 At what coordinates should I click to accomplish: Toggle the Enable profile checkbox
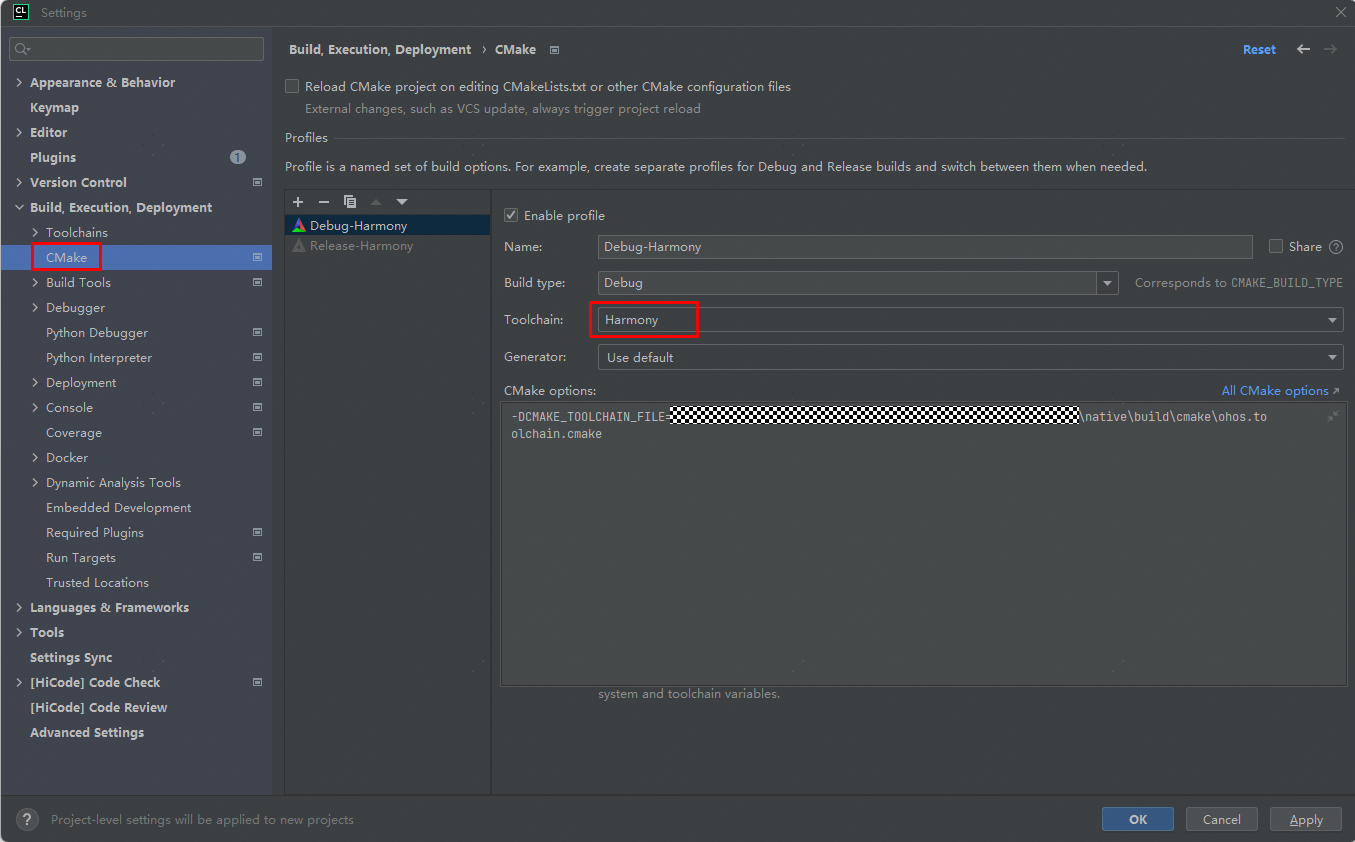511,215
